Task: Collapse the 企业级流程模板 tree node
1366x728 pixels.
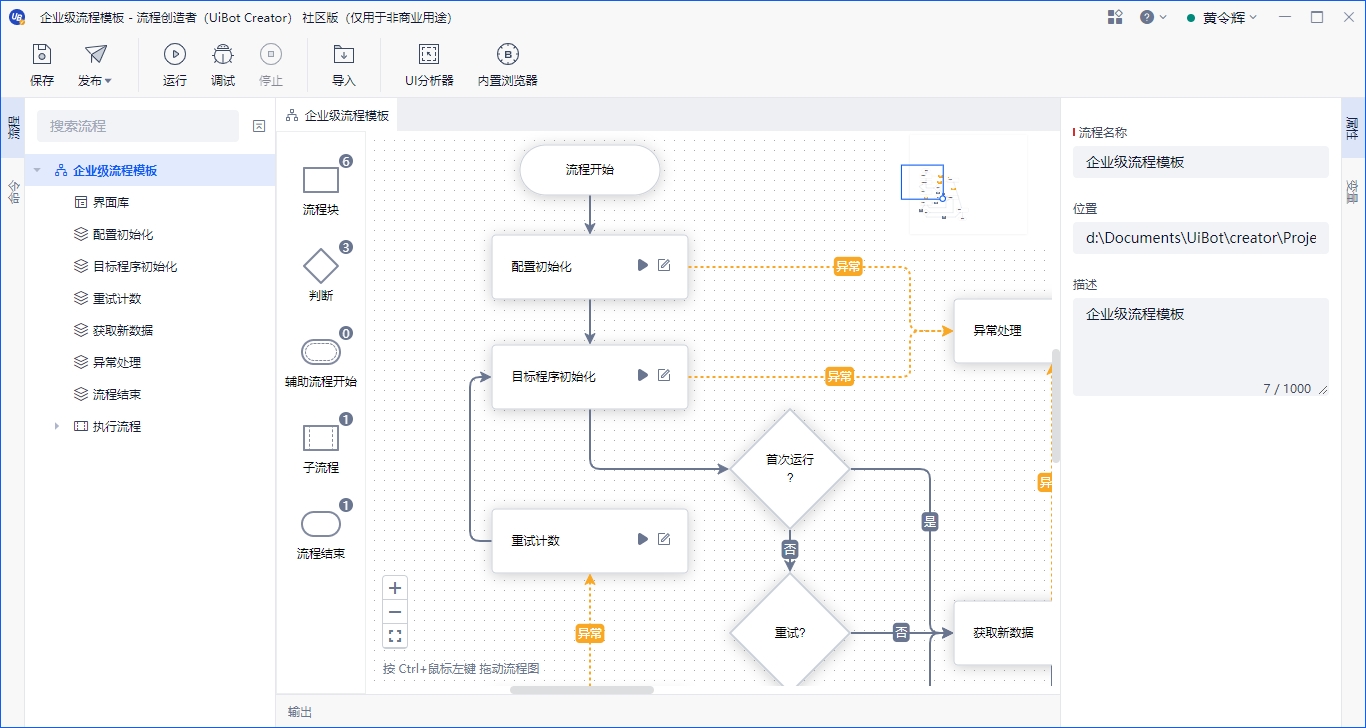Action: (37, 170)
